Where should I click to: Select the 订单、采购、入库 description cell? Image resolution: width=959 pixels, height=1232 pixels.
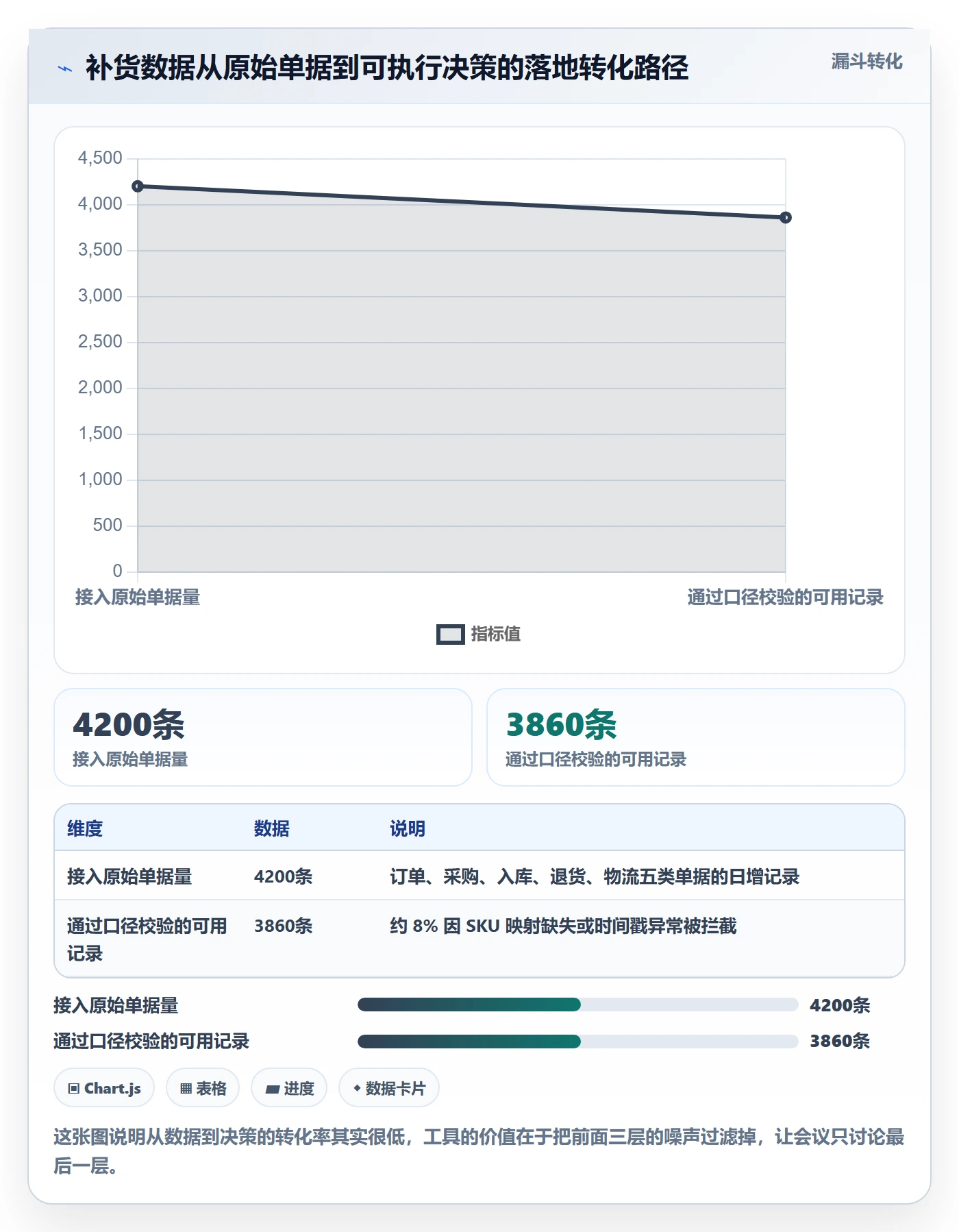595,876
